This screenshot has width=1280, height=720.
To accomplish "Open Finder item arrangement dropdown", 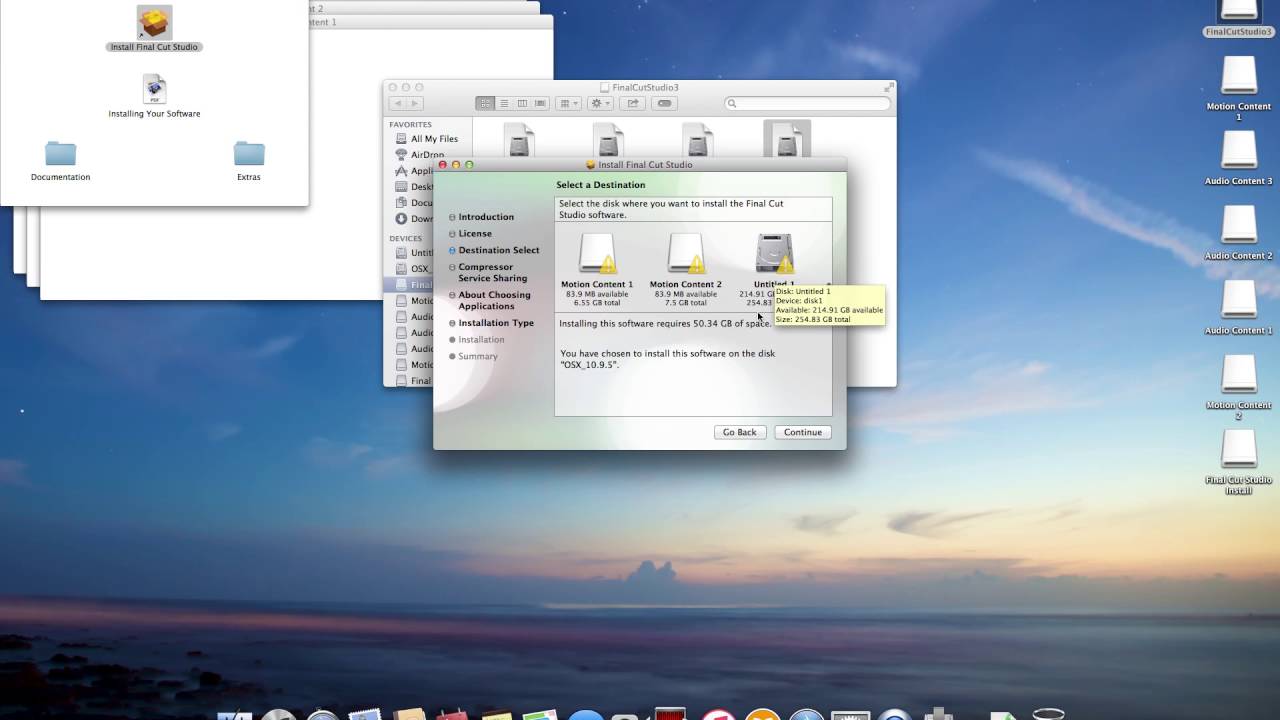I will click(568, 103).
